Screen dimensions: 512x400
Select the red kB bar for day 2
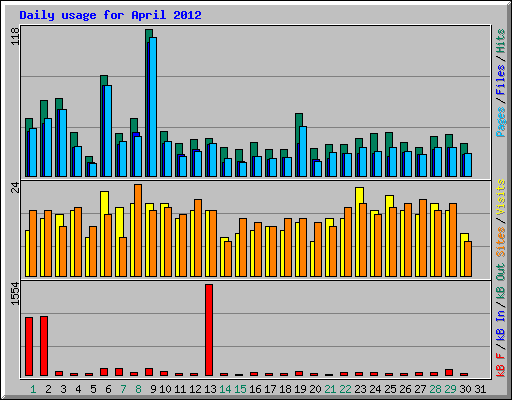point(44,346)
